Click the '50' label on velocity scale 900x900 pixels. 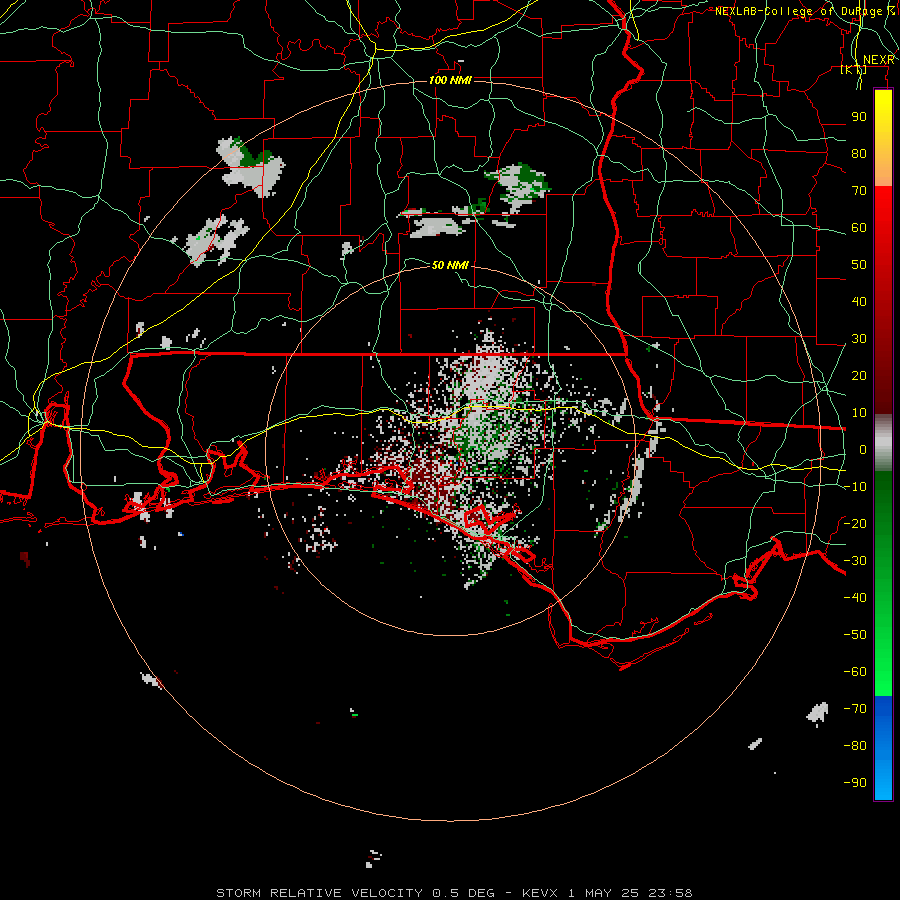859,265
